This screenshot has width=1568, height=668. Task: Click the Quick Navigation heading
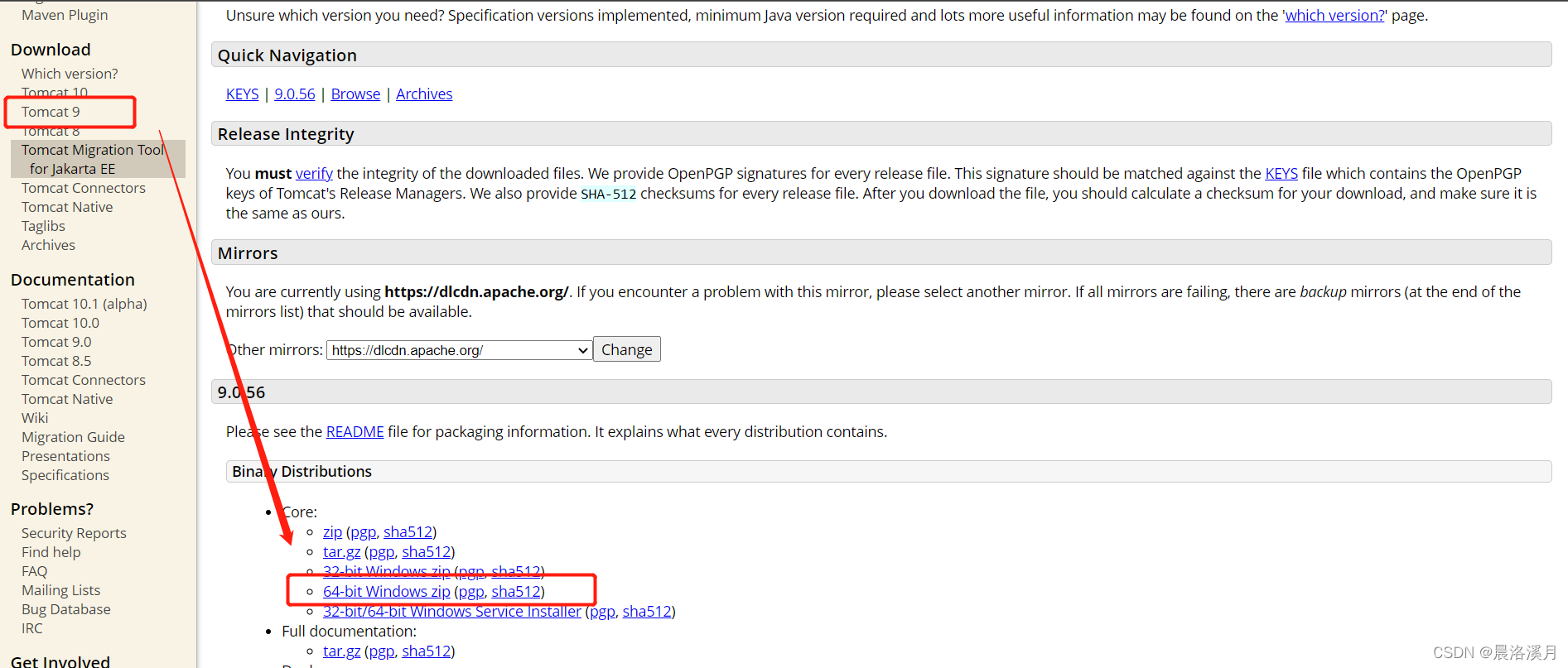[287, 55]
